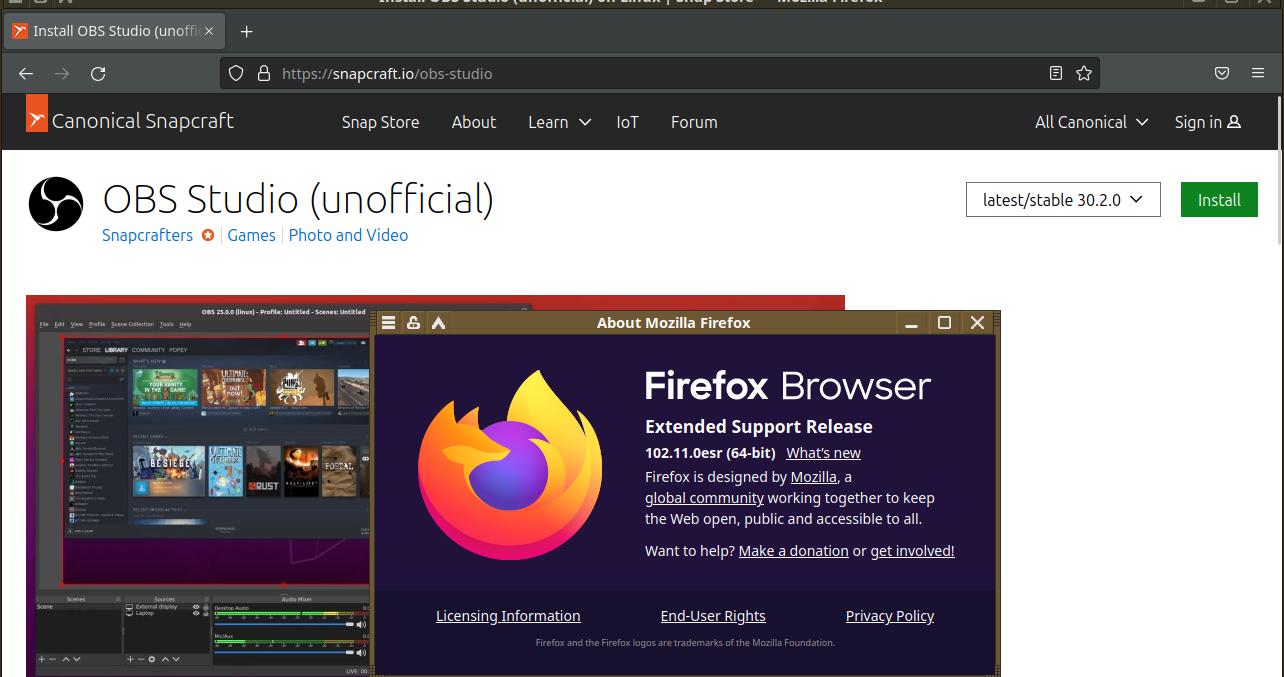The width and height of the screenshot is (1284, 677).
Task: Click the padlock site security icon
Action: 264,73
